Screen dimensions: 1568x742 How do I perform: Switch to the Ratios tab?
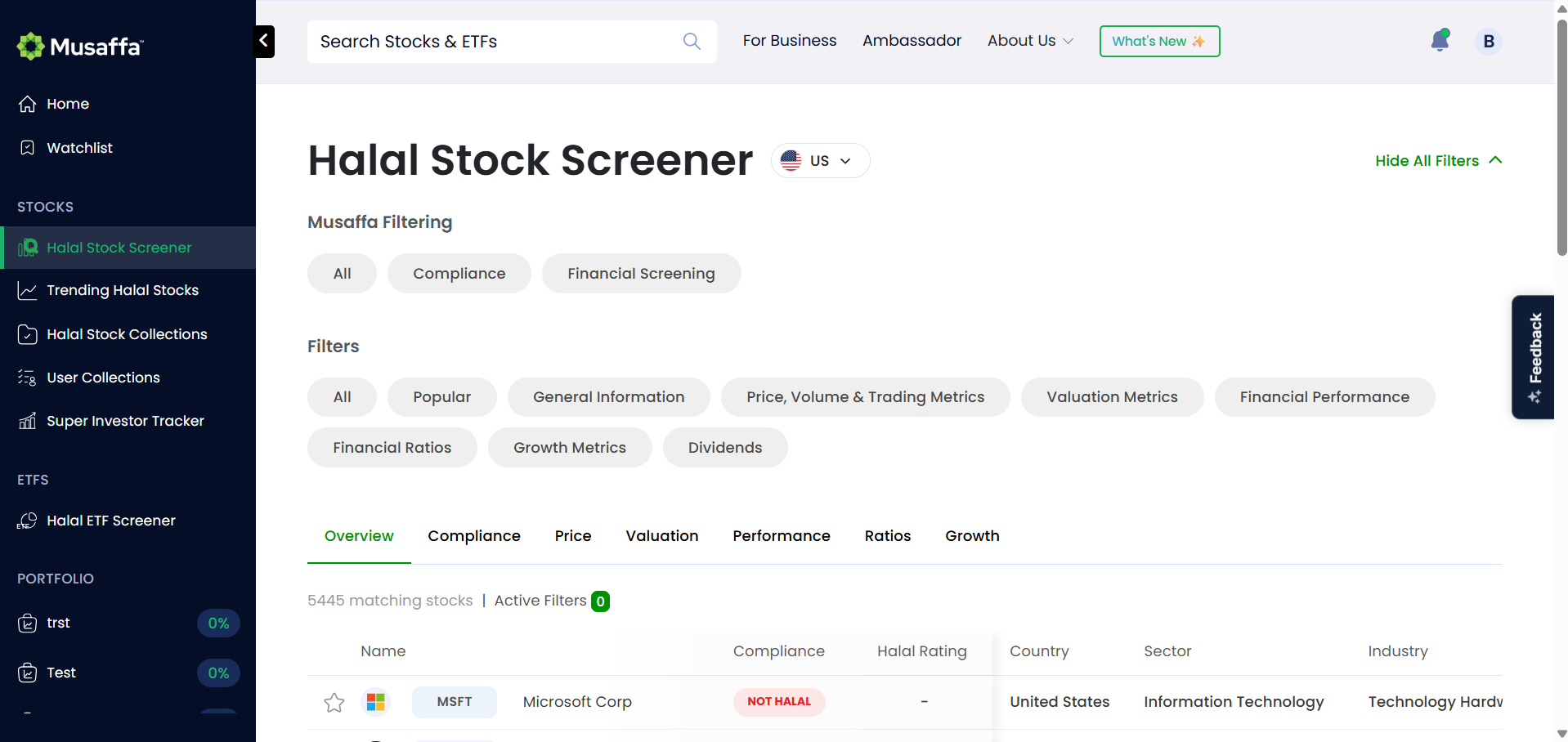pyautogui.click(x=888, y=536)
